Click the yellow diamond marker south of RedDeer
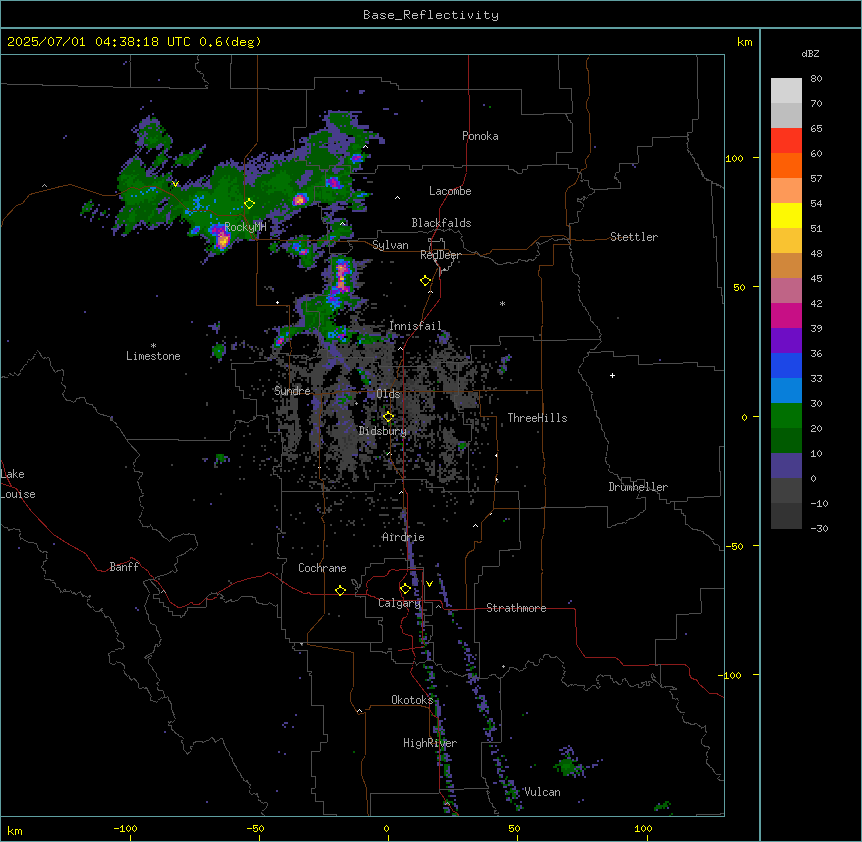Viewport: 862px width, 842px height. [x=426, y=281]
